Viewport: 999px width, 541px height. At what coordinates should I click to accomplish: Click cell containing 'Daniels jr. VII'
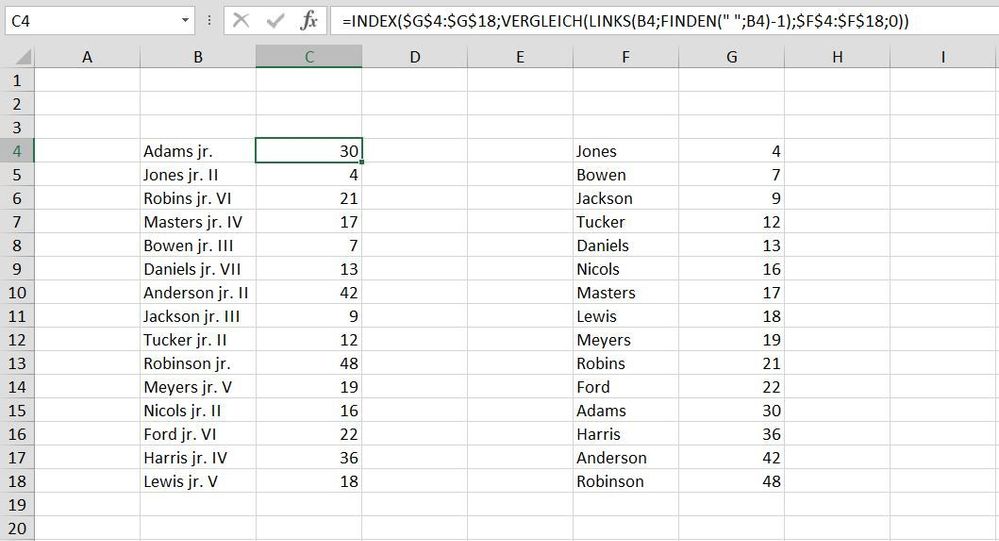(198, 269)
